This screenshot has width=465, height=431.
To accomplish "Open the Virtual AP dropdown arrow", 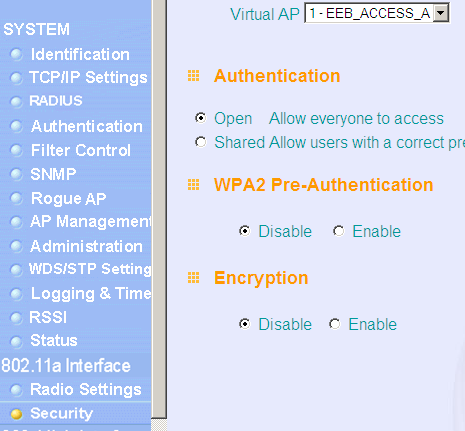I will 441,13.
